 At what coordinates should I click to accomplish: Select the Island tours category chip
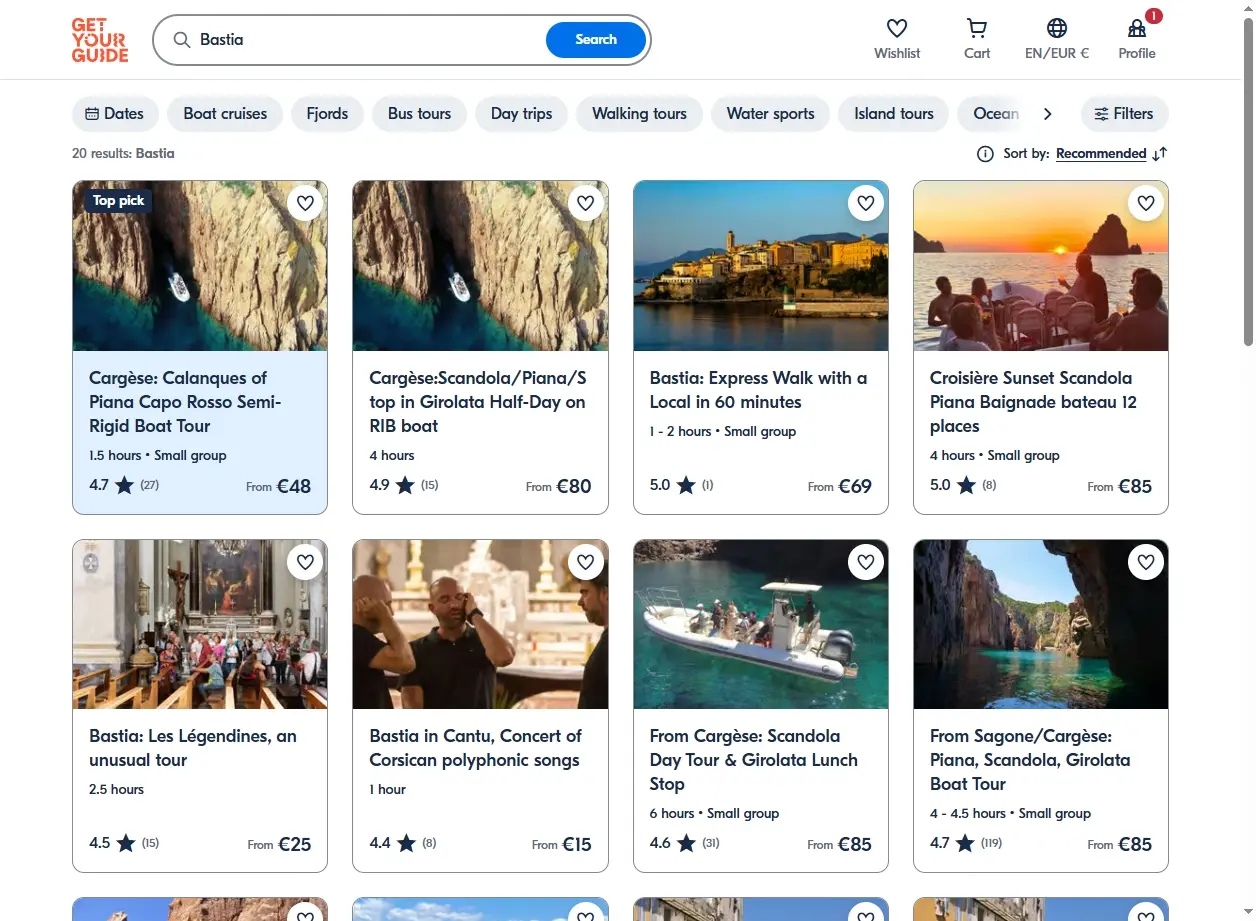[x=894, y=114]
